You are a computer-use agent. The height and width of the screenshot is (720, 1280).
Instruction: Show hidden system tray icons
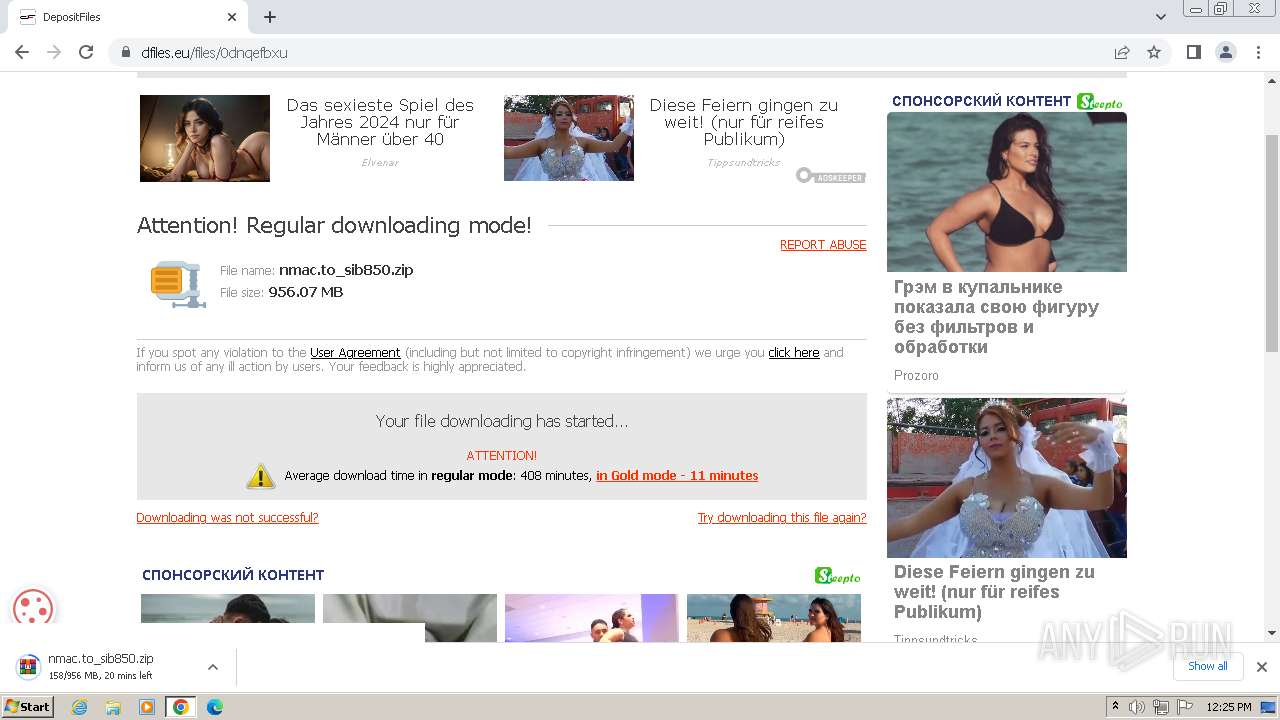[1115, 707]
